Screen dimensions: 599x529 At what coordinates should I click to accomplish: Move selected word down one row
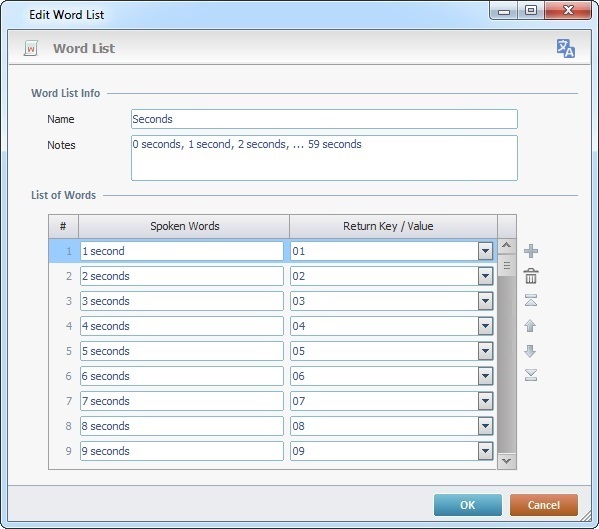[530, 351]
